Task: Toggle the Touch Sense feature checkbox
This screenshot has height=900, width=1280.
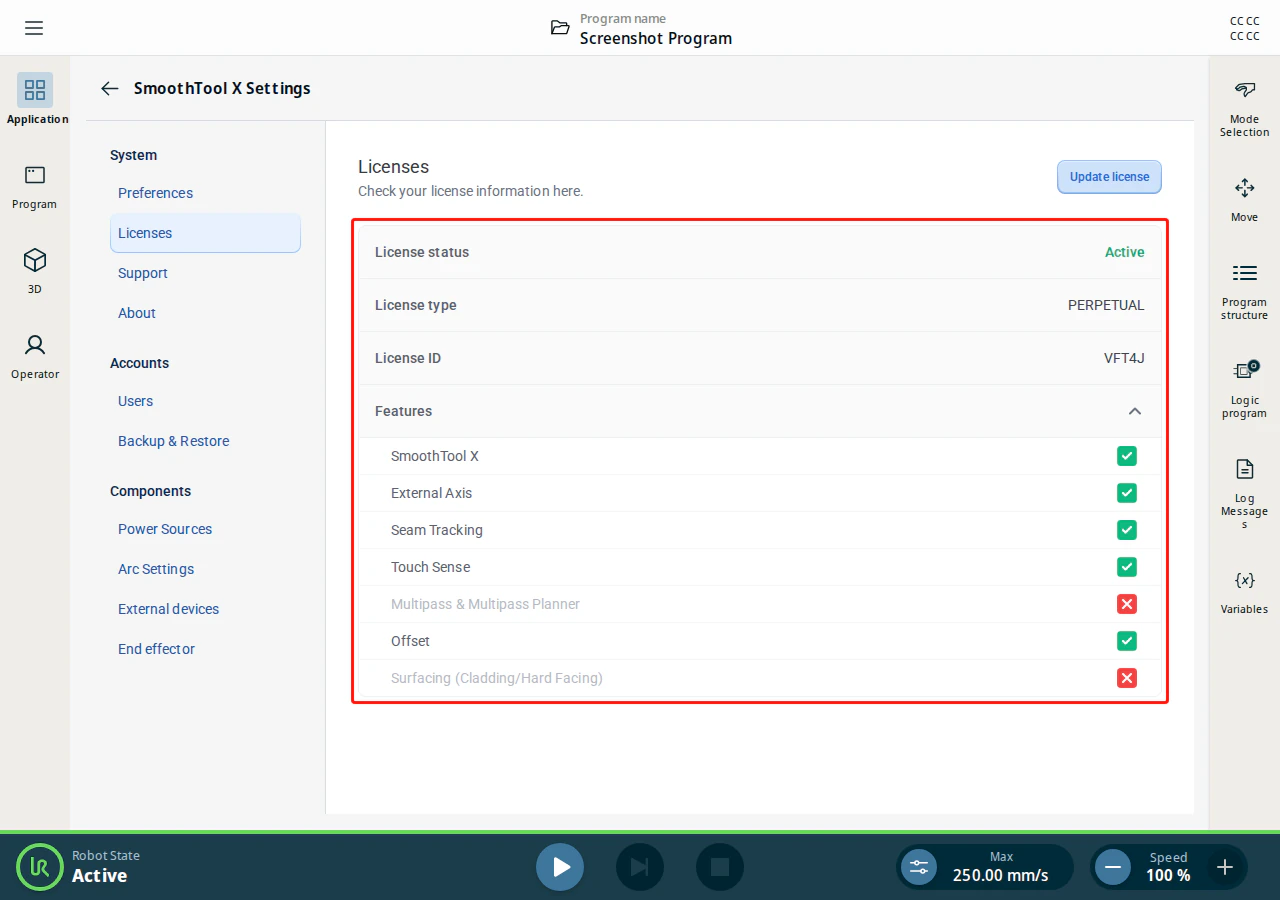Action: (x=1127, y=567)
